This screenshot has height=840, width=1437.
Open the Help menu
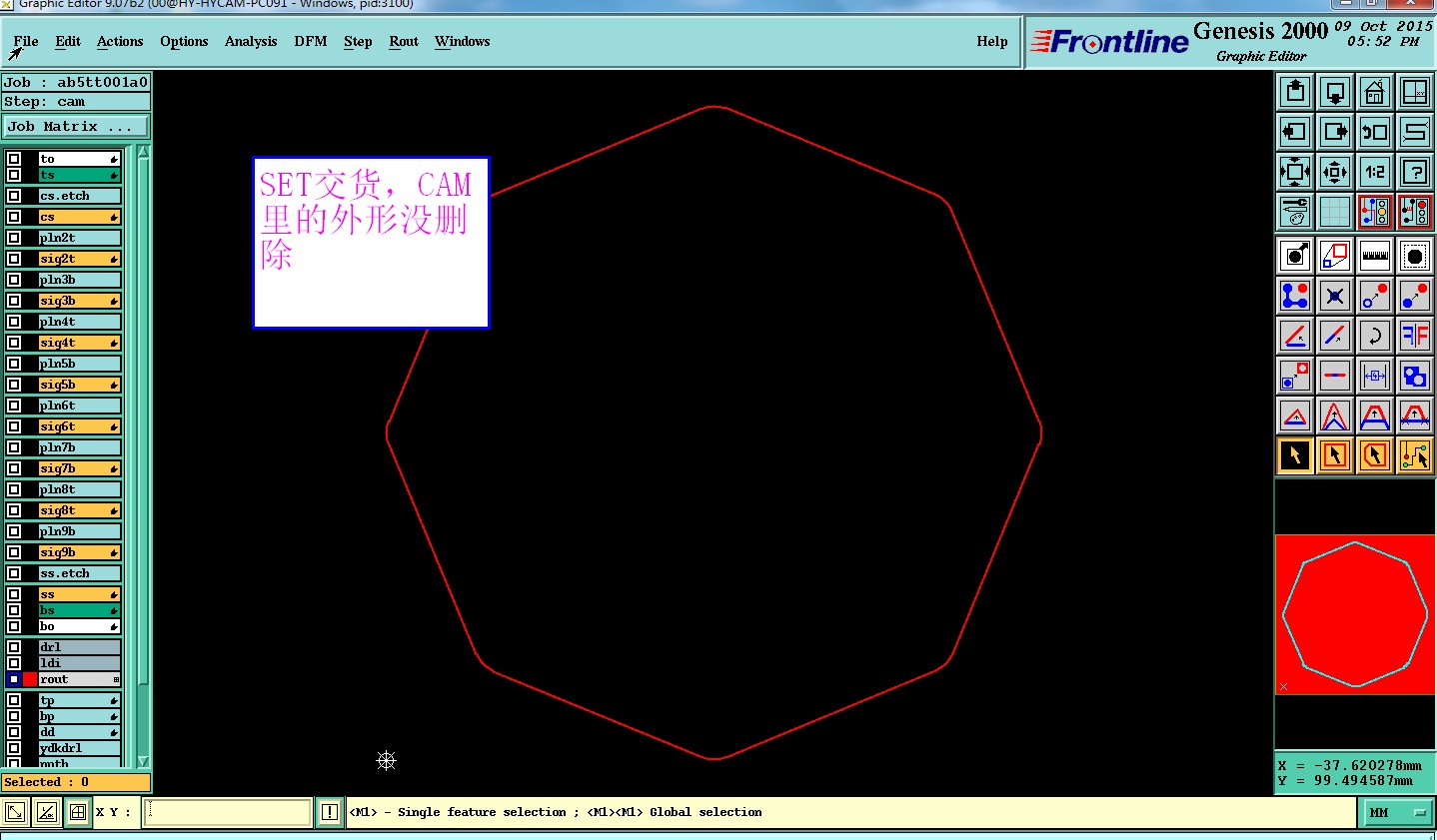(x=992, y=41)
